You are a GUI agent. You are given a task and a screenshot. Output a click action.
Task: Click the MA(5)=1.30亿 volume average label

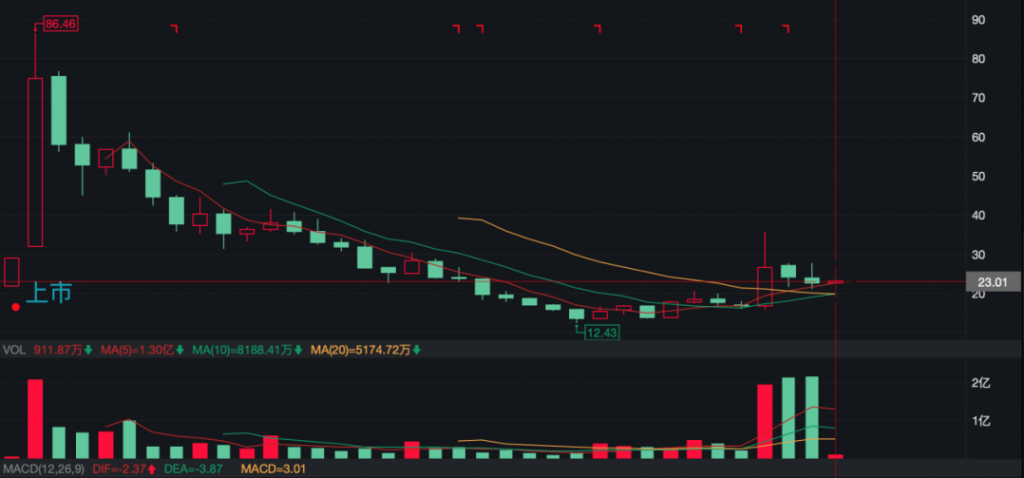click(136, 350)
